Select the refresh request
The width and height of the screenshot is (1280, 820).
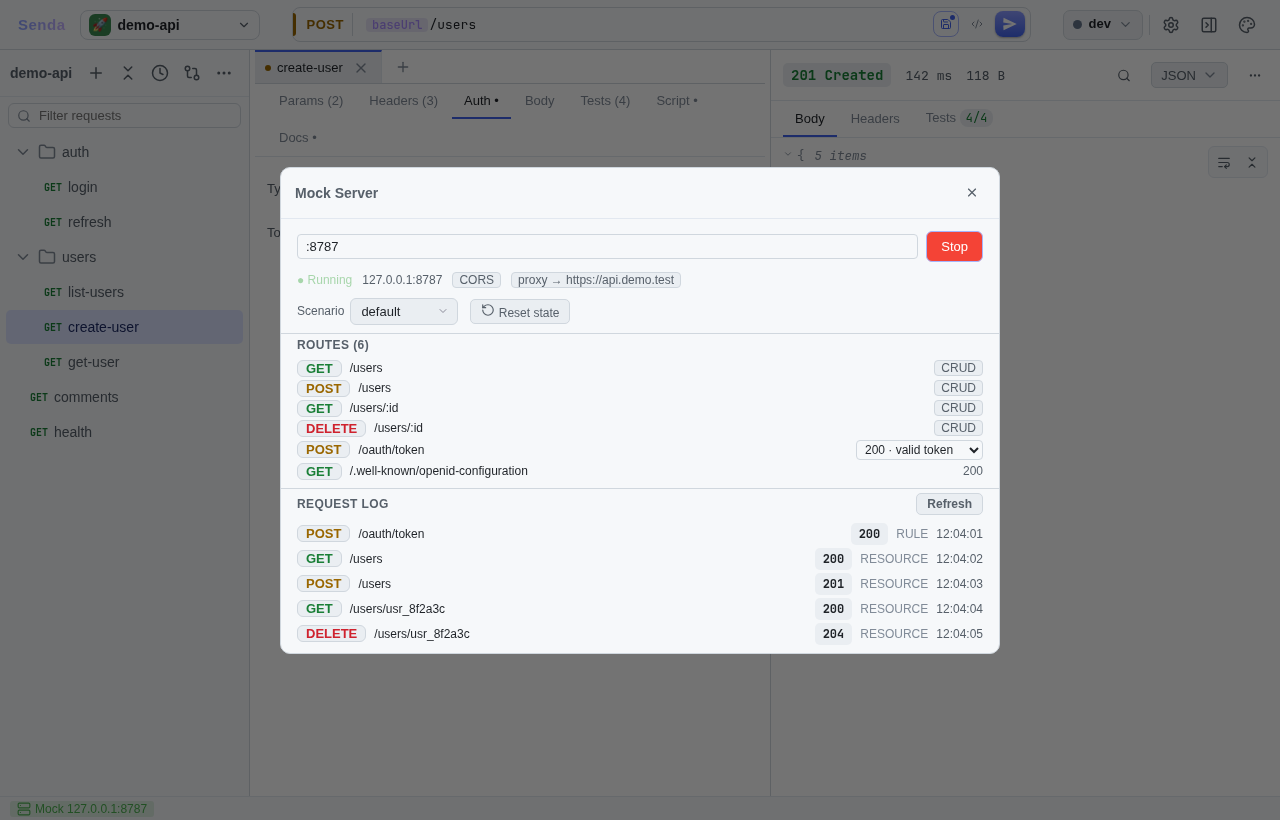124,222
